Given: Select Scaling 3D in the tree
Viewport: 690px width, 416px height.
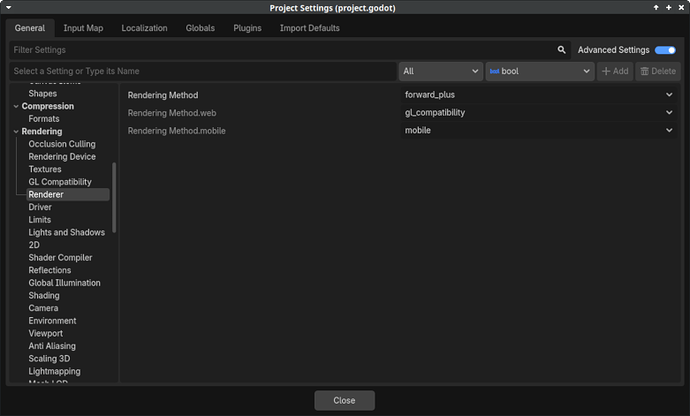Looking at the screenshot, I should click(49, 359).
